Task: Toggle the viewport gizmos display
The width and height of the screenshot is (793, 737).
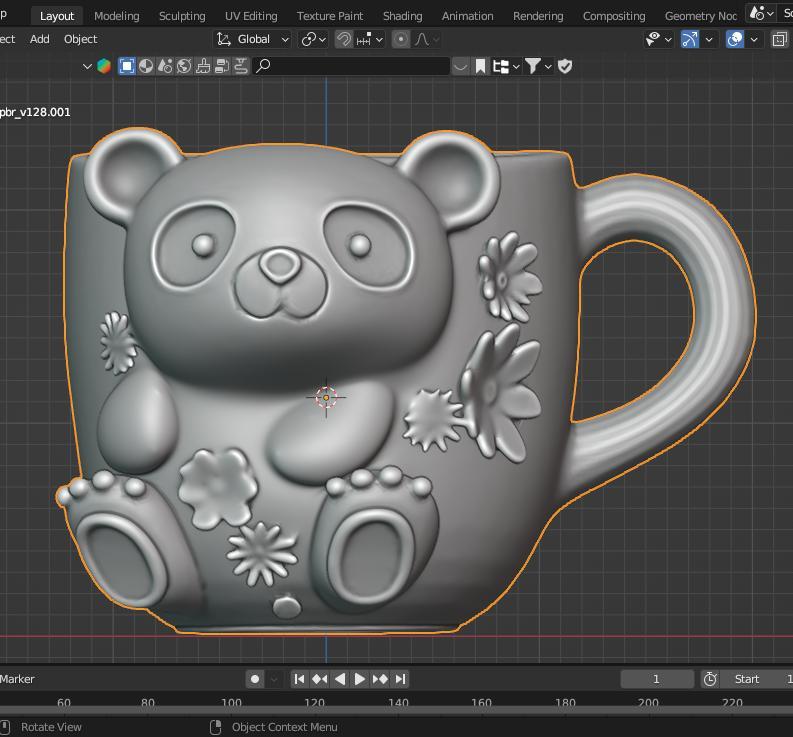Action: coord(690,39)
